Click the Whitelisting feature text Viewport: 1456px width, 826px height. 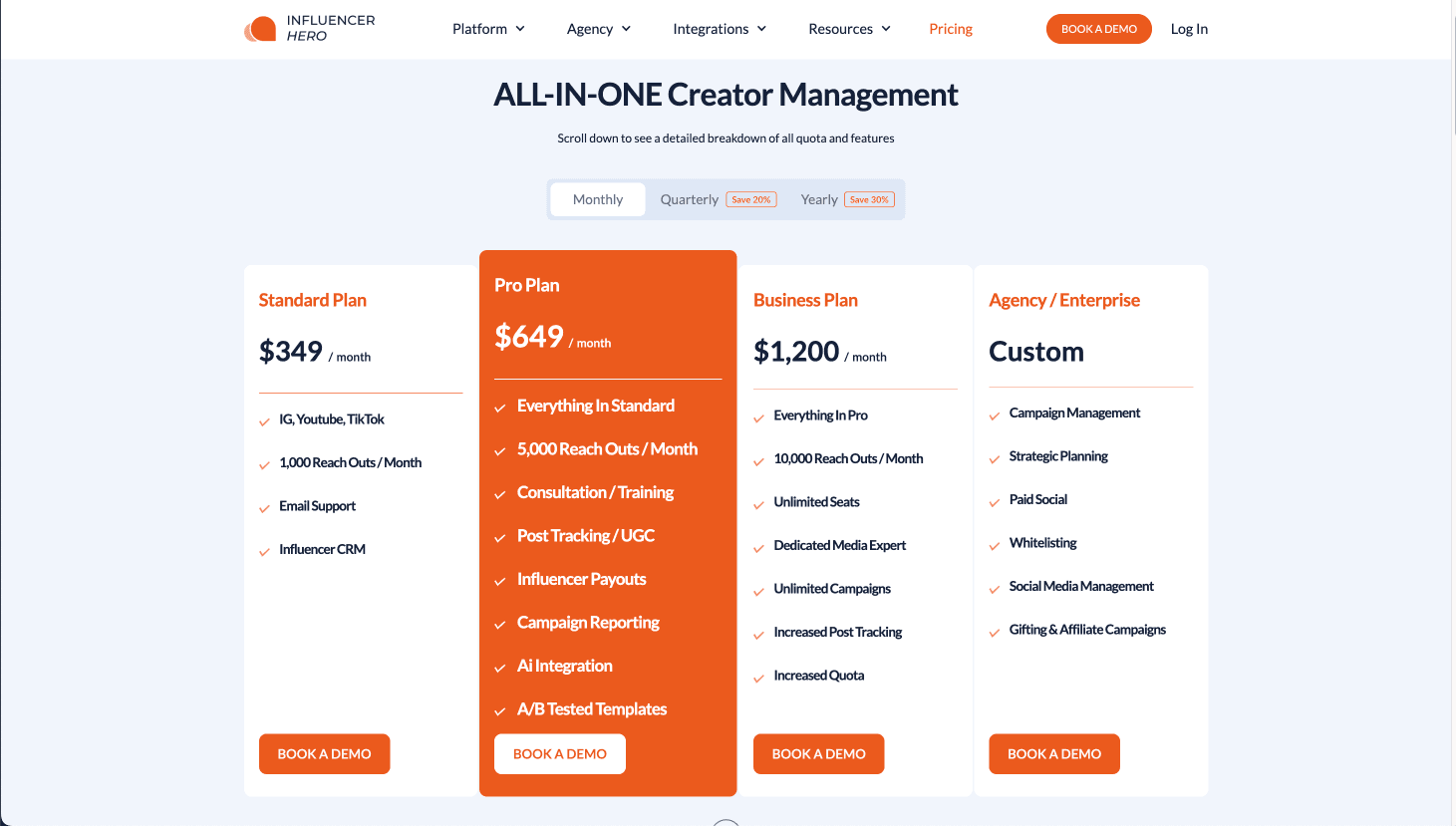point(1042,543)
